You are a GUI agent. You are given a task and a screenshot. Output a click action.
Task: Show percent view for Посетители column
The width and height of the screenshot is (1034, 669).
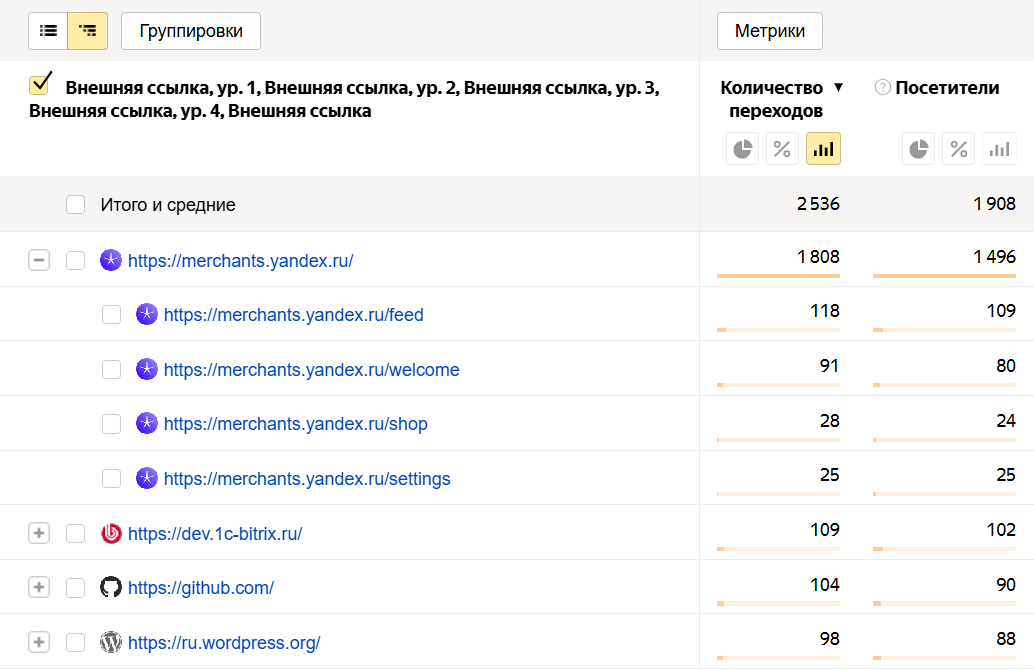click(958, 149)
